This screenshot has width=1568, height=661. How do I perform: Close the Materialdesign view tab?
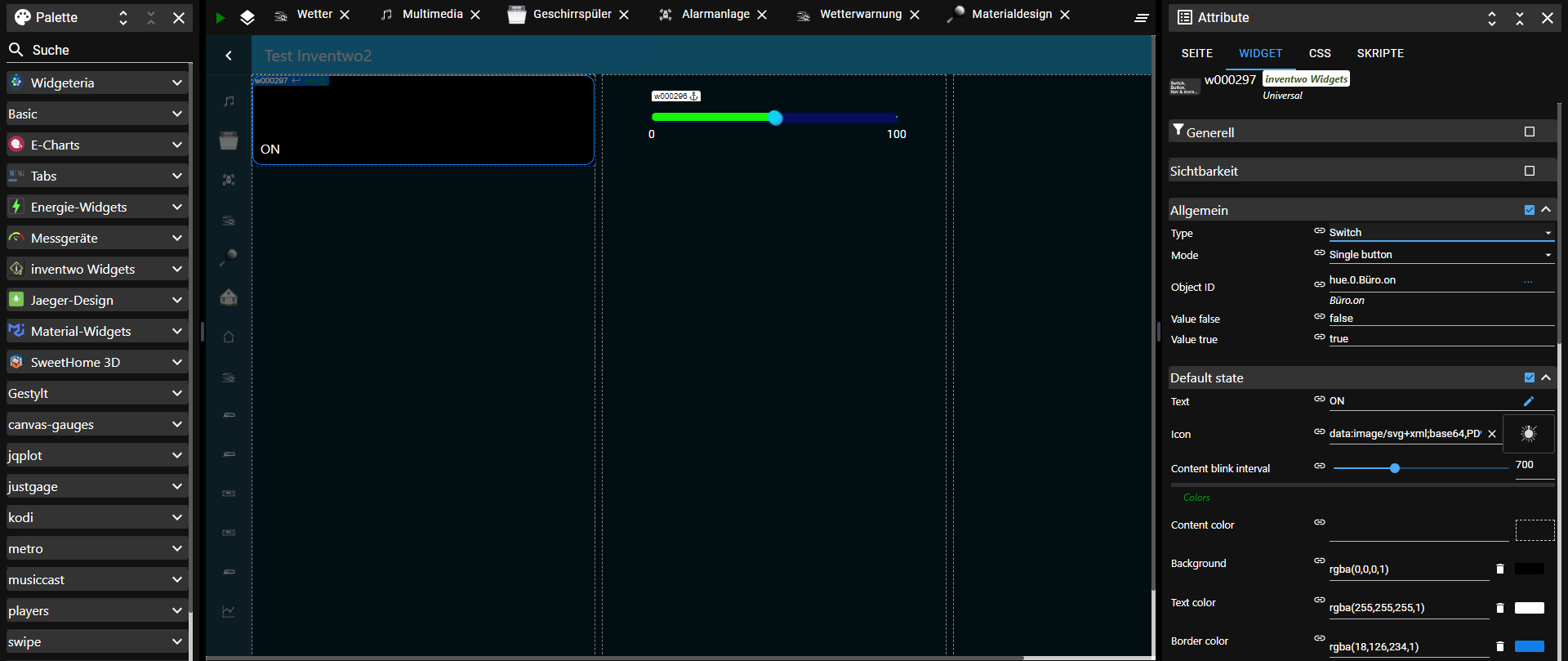point(1065,15)
